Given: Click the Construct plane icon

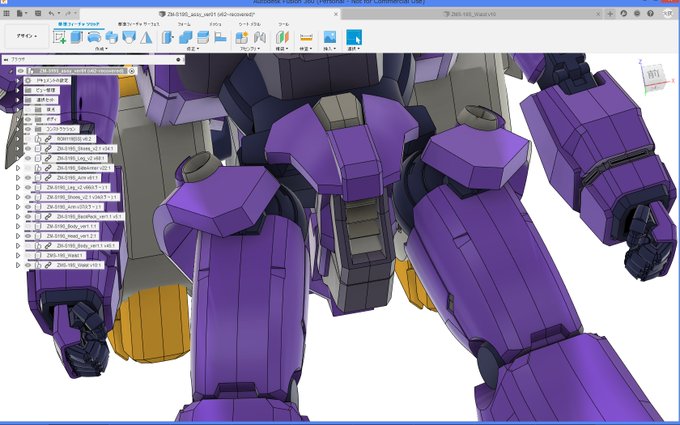Looking at the screenshot, I should pyautogui.click(x=282, y=38).
